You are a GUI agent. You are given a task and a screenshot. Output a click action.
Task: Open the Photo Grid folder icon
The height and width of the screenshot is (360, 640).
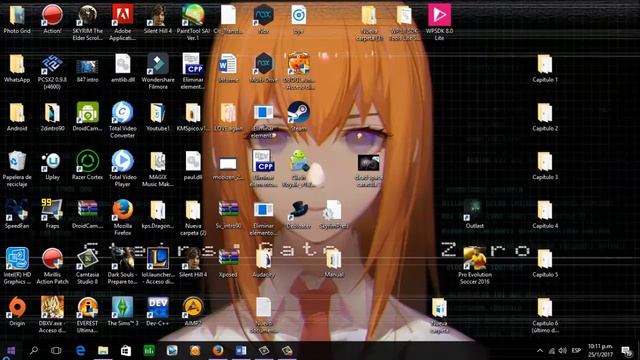[17, 16]
